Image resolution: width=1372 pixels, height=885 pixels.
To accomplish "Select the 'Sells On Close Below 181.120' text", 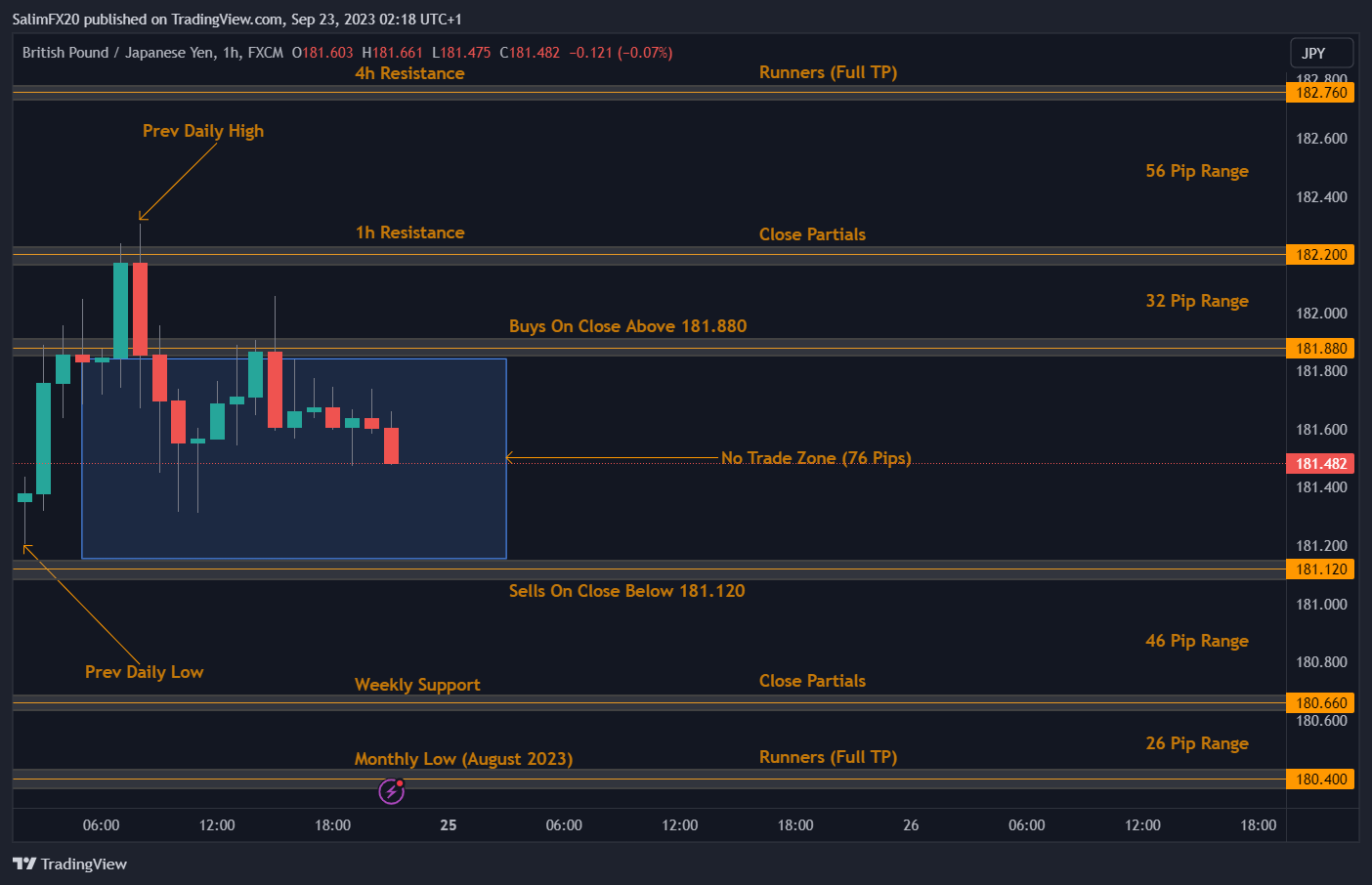I will (626, 591).
